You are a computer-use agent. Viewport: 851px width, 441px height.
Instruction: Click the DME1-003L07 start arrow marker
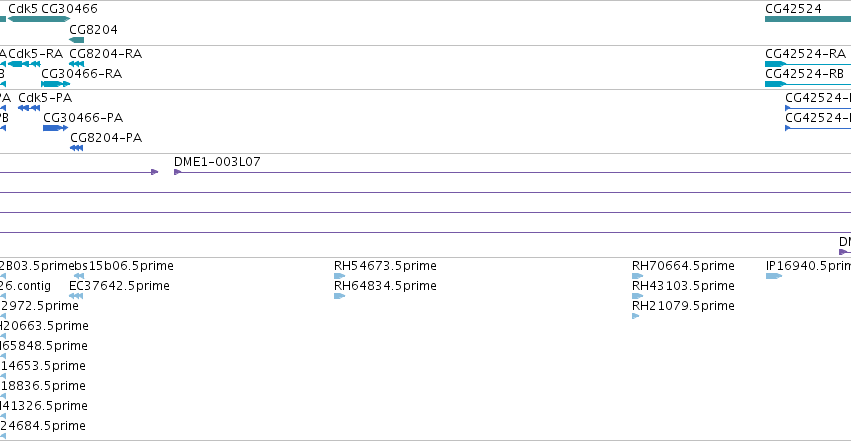[177, 172]
